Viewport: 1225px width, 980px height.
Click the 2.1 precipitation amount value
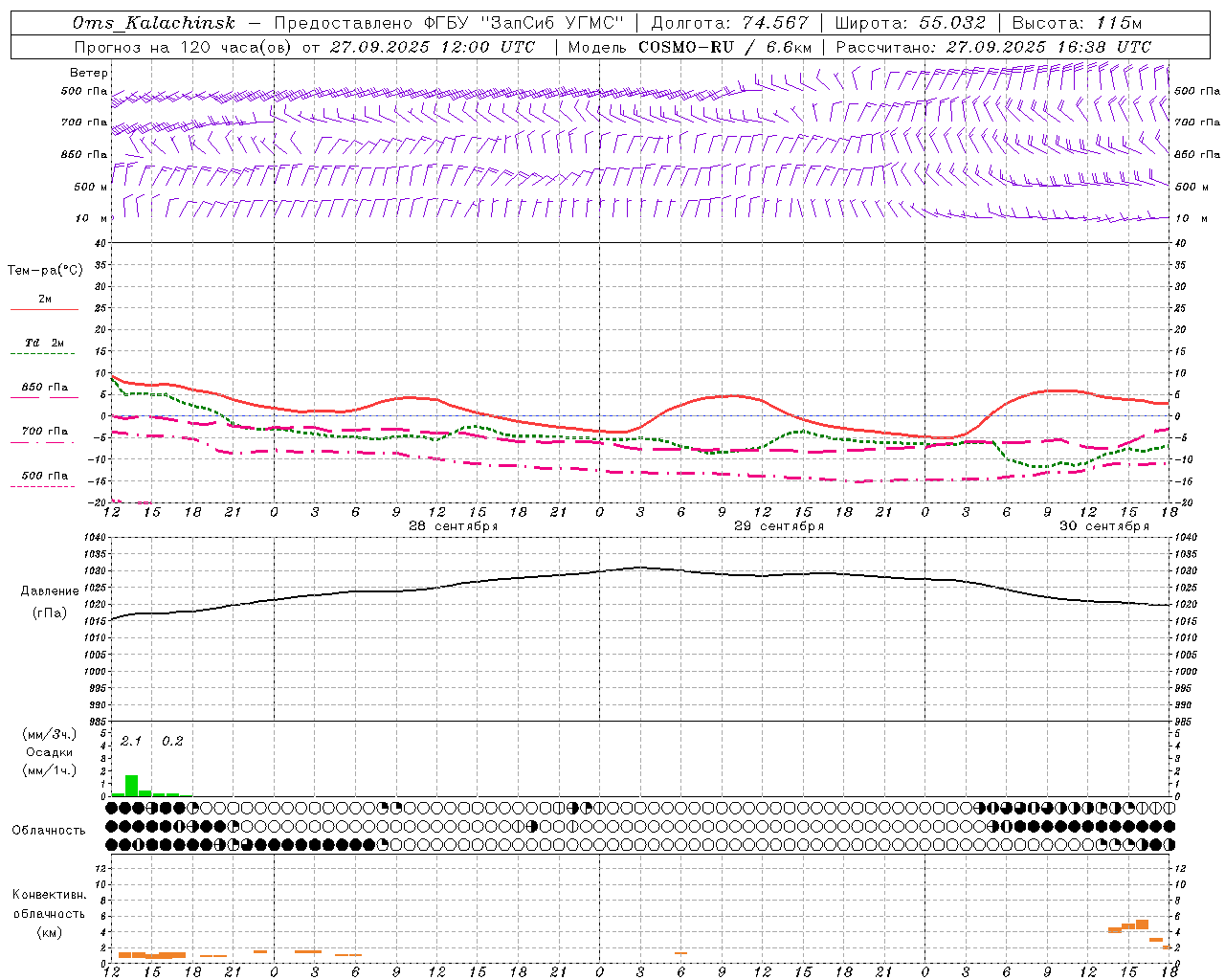pos(131,741)
